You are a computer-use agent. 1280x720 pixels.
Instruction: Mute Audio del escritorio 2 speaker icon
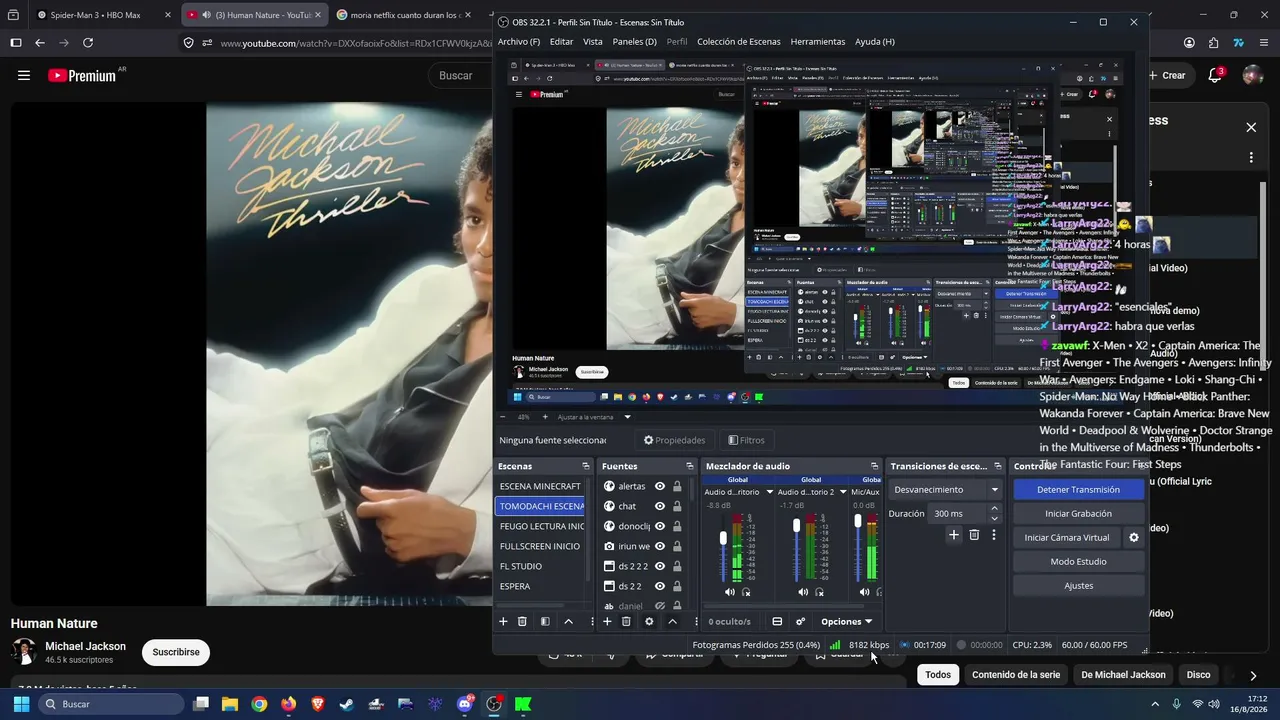(x=803, y=592)
